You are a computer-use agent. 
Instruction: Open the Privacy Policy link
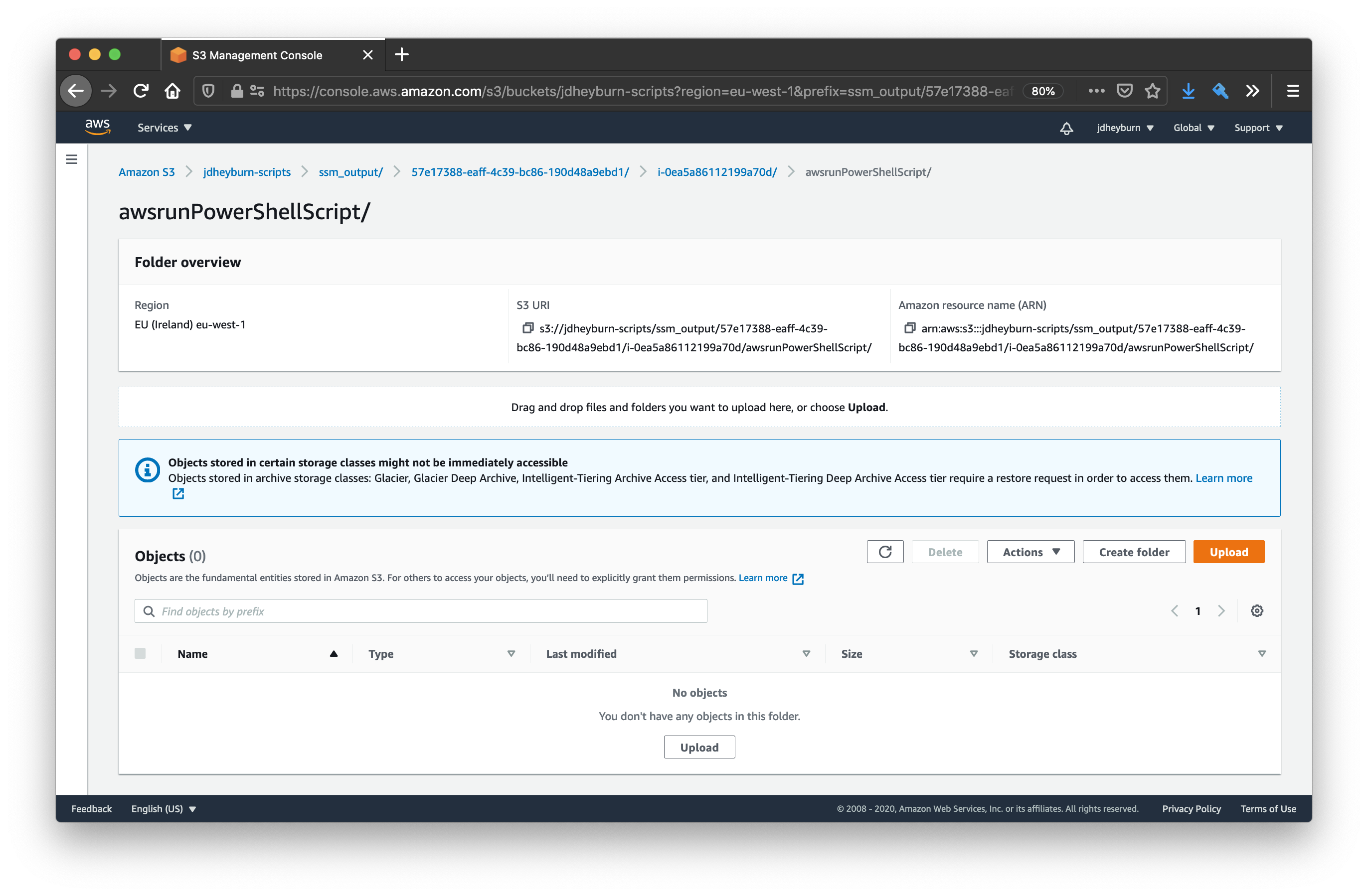point(1191,809)
